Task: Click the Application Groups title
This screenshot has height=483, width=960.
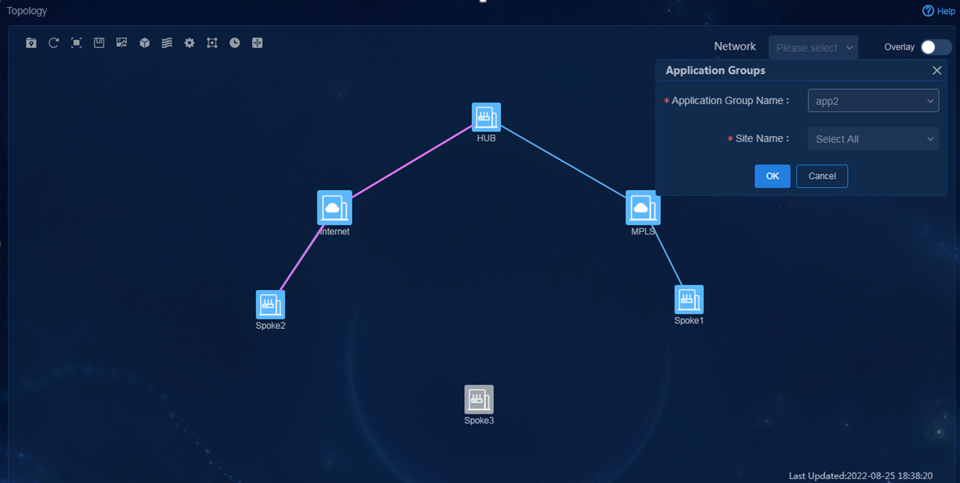Action: [x=715, y=70]
